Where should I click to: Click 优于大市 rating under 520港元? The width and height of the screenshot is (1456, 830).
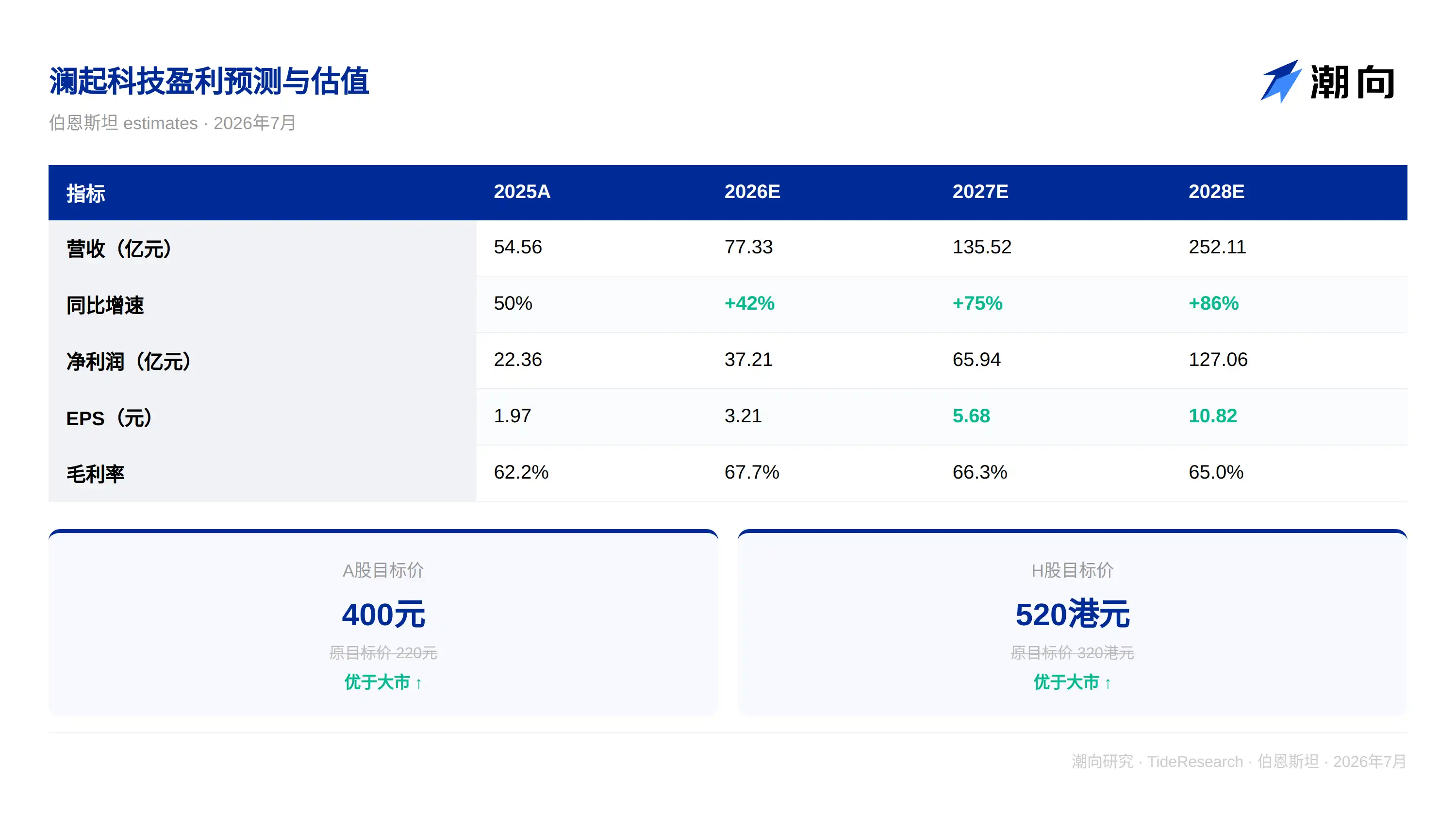pos(1072,682)
